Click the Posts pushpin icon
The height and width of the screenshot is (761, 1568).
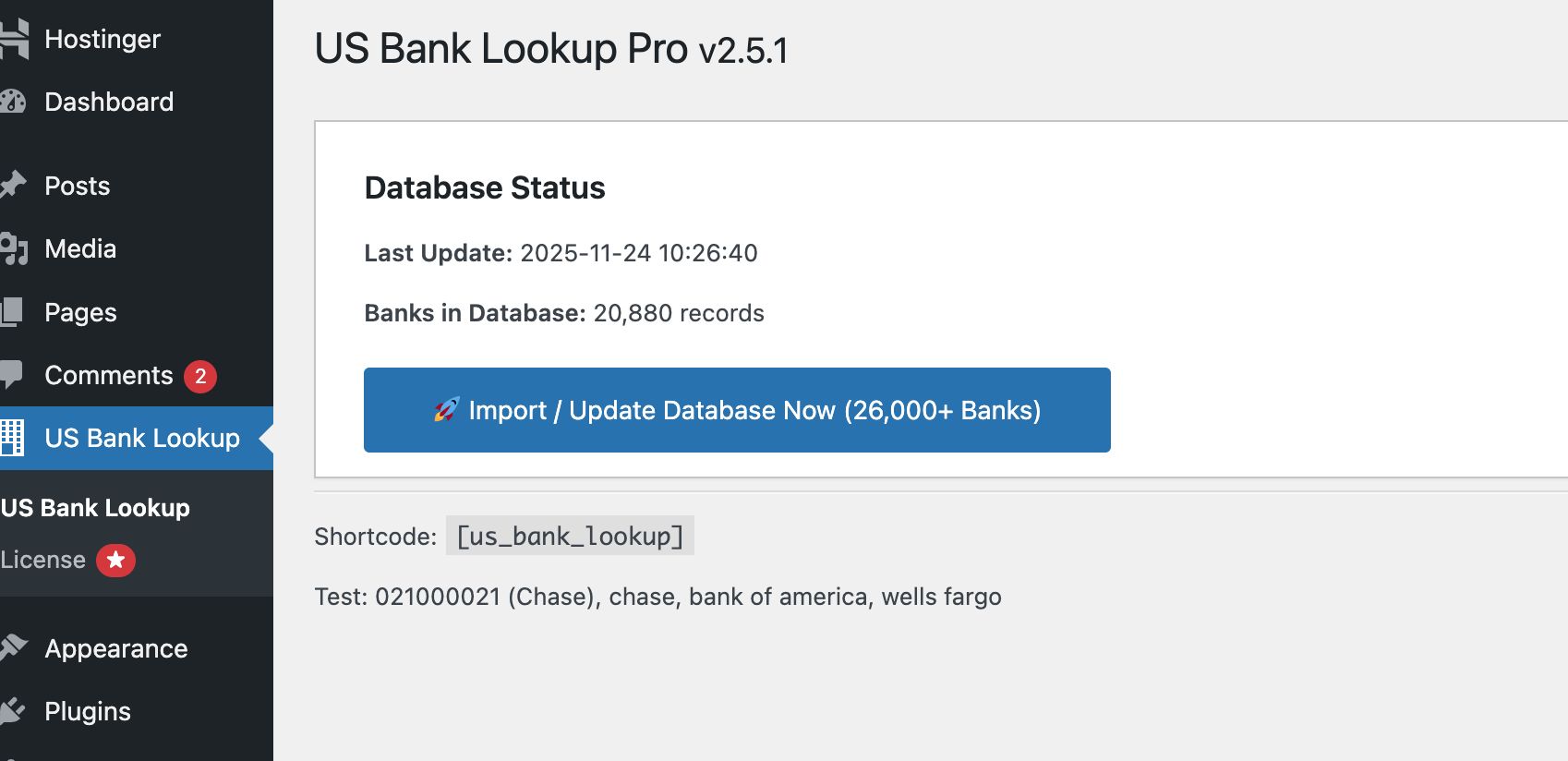(x=13, y=186)
